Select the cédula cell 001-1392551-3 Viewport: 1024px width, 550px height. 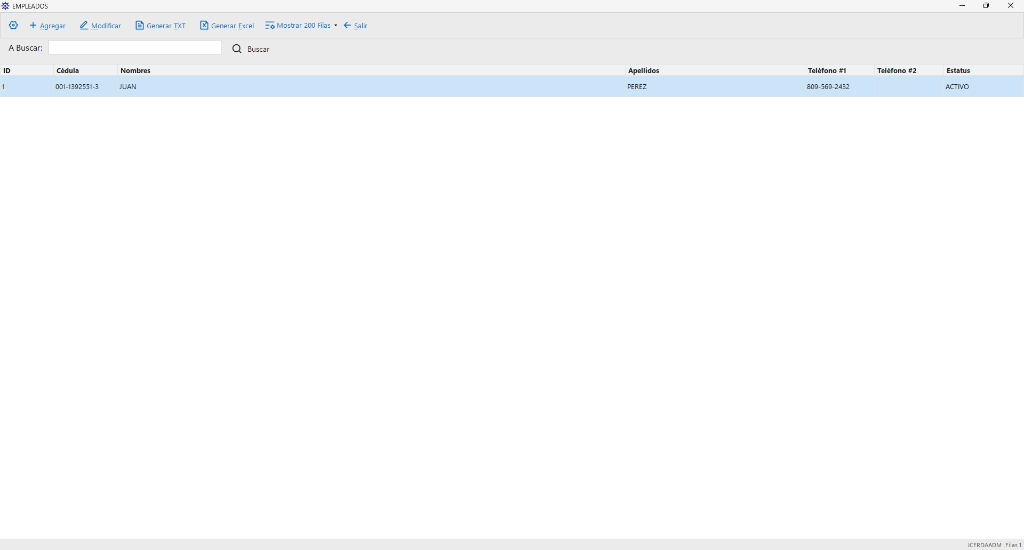86,86
